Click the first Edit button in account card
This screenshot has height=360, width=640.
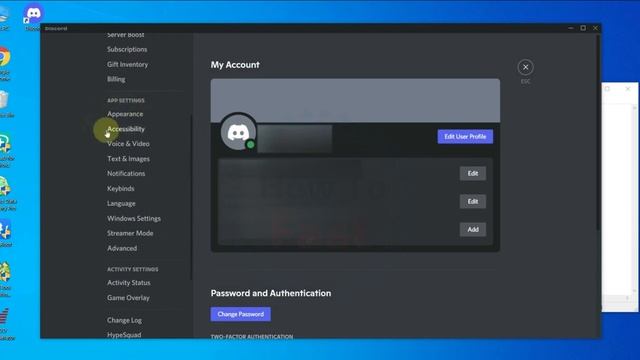pyautogui.click(x=473, y=173)
